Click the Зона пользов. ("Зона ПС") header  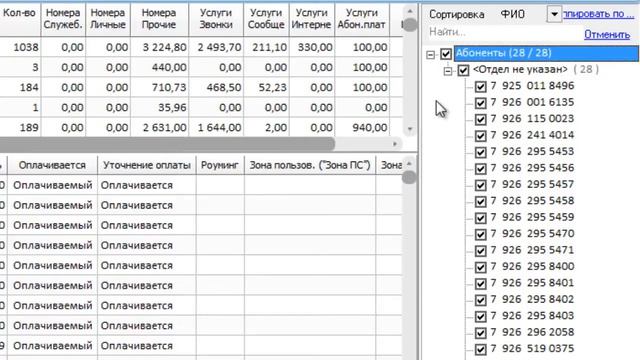point(310,165)
